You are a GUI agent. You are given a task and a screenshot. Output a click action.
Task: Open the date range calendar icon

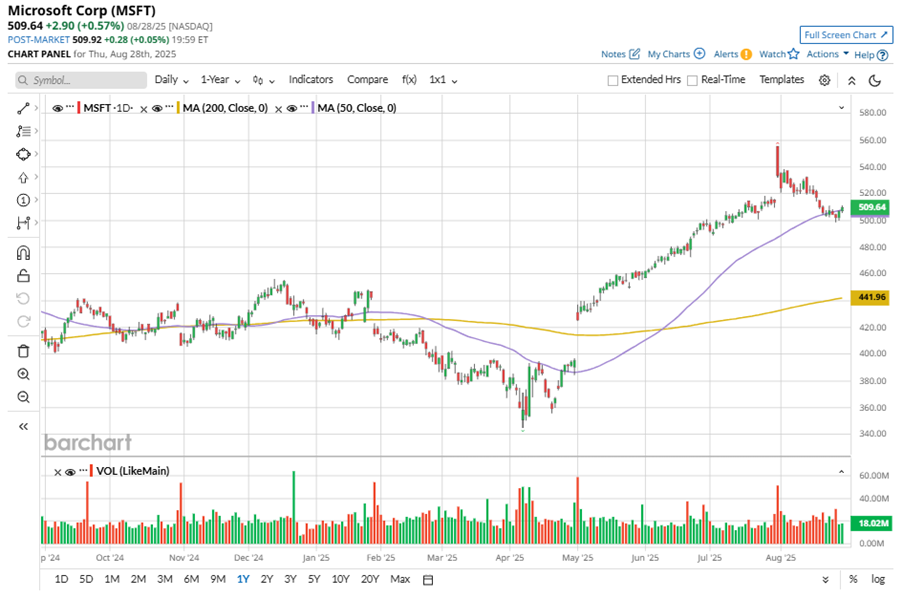click(428, 580)
